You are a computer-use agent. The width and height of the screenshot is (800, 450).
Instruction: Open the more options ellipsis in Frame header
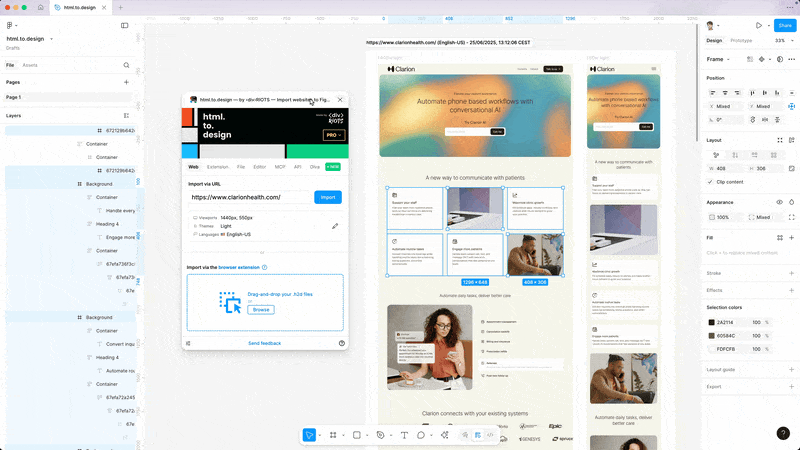(x=791, y=59)
